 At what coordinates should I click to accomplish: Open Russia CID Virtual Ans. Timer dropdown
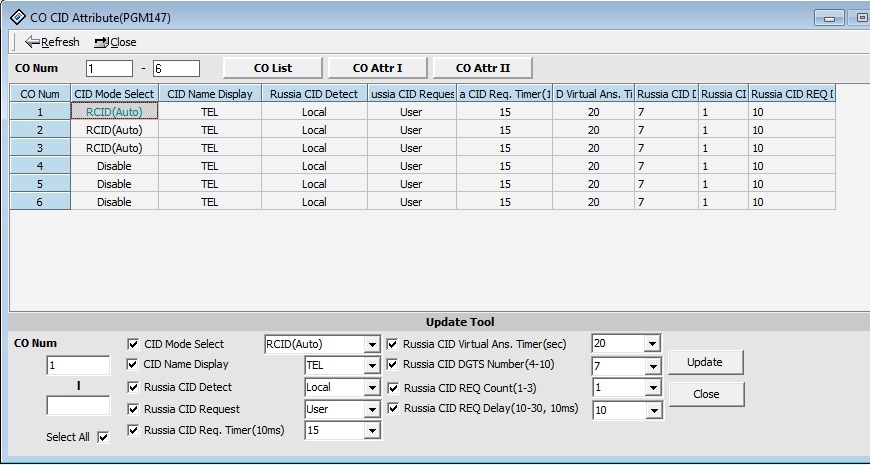(652, 344)
